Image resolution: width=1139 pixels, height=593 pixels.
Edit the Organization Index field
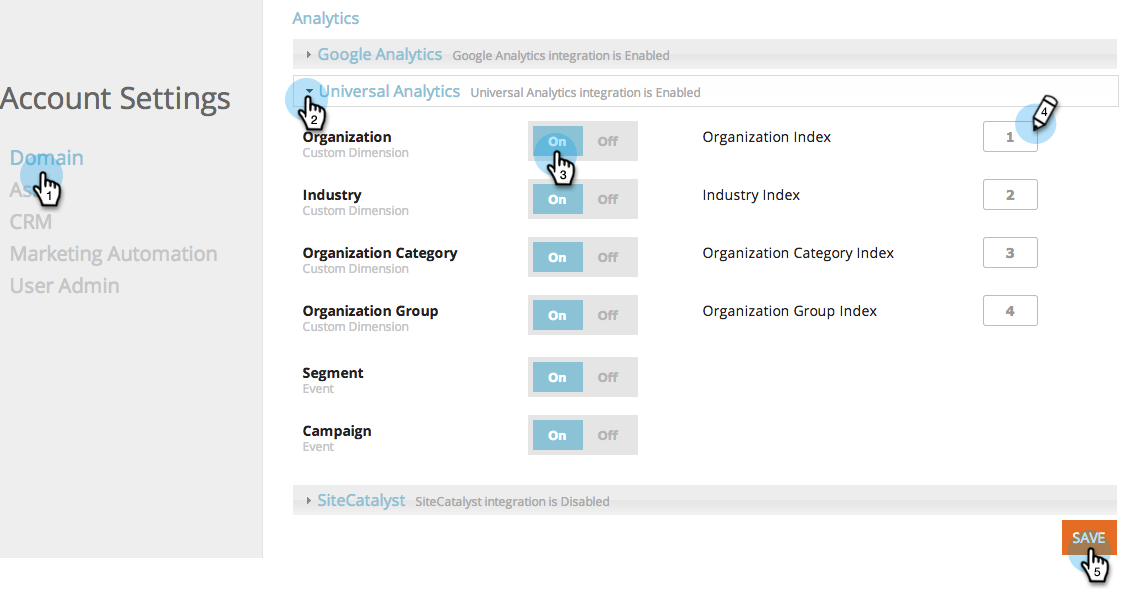point(1010,137)
